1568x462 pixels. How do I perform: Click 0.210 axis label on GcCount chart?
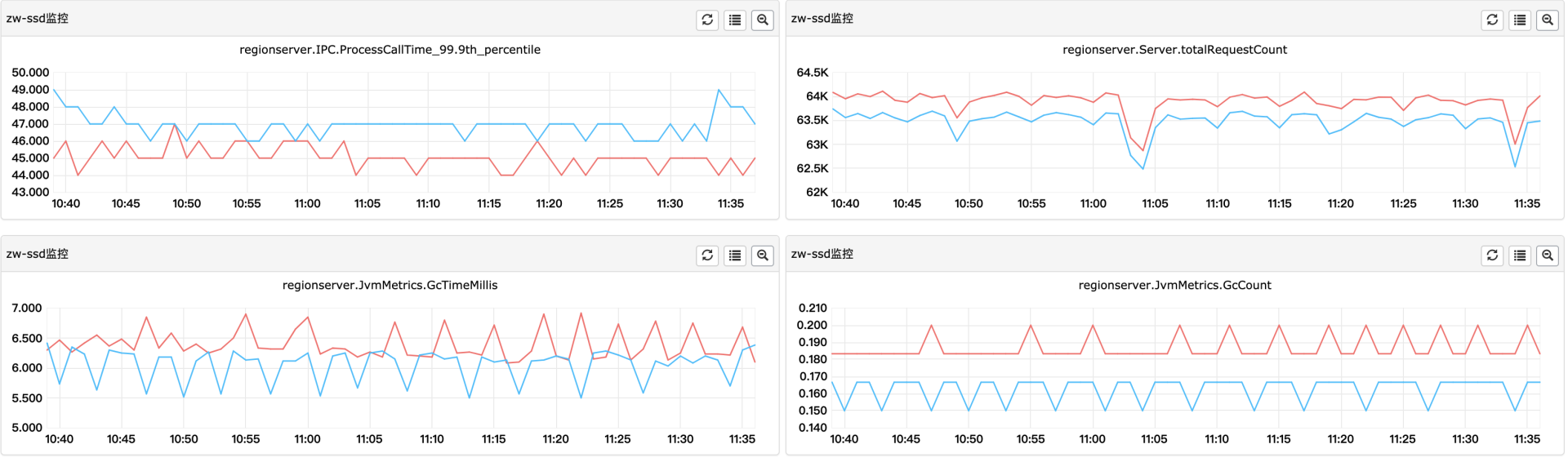coord(813,308)
